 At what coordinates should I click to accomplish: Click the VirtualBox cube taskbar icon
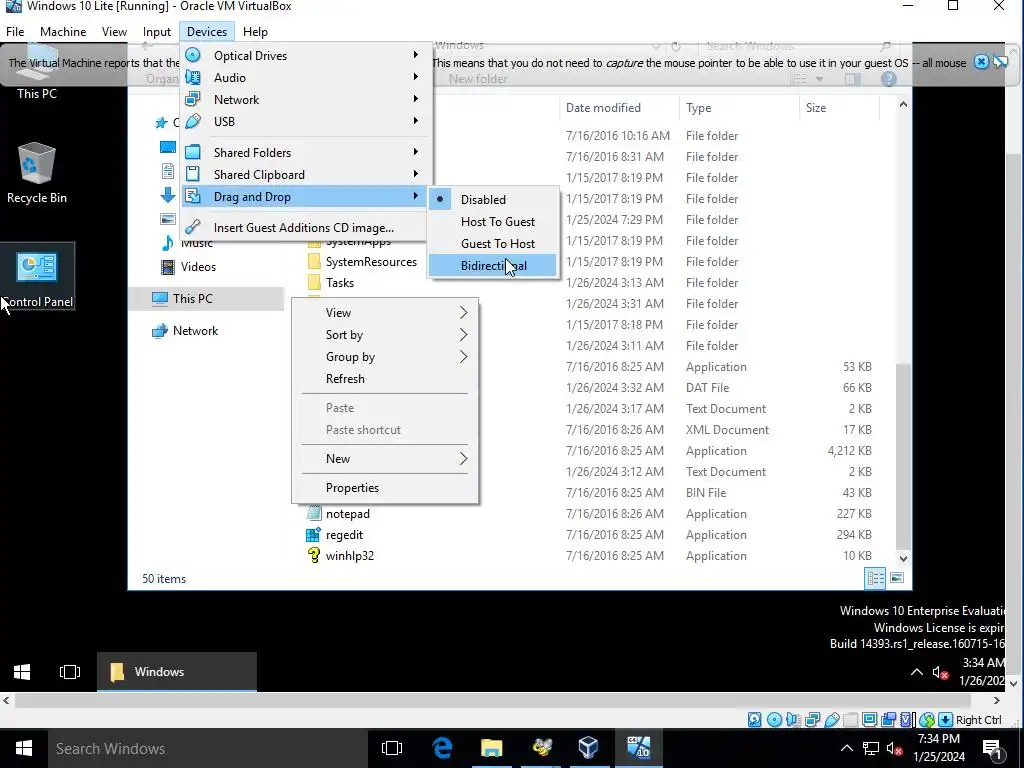tap(588, 748)
